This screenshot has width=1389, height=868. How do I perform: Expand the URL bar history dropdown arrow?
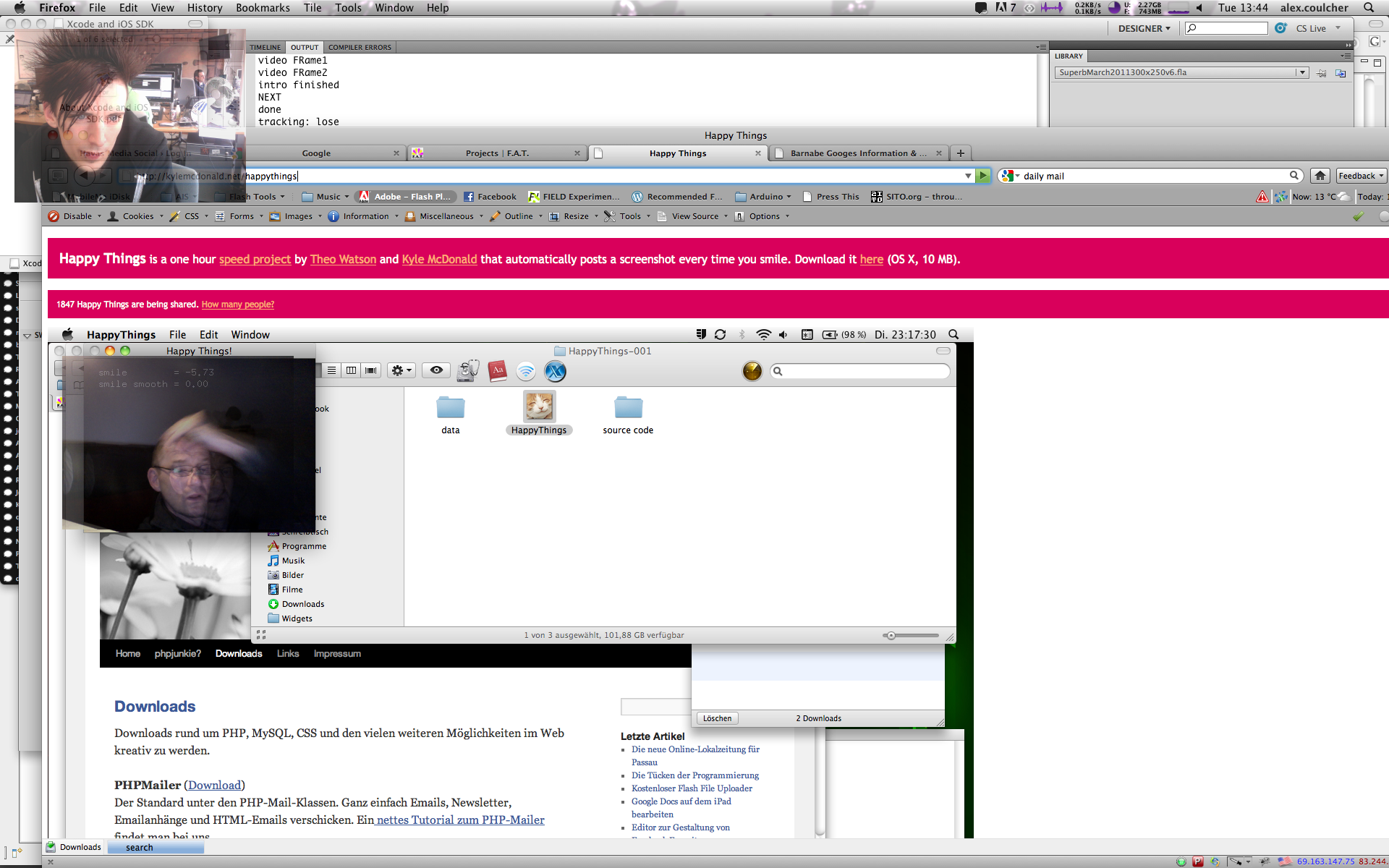(968, 176)
